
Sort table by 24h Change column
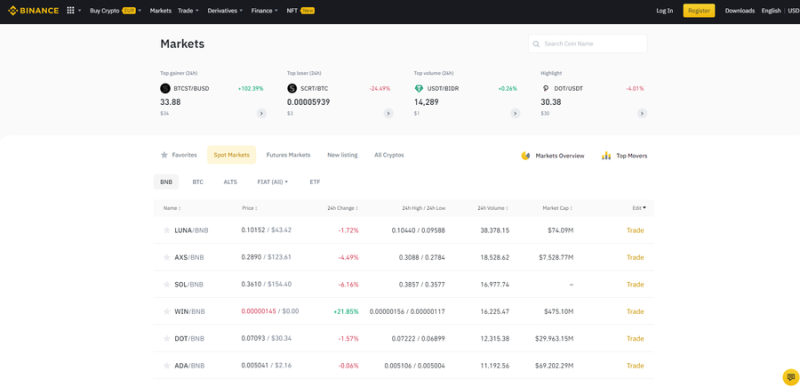point(343,208)
